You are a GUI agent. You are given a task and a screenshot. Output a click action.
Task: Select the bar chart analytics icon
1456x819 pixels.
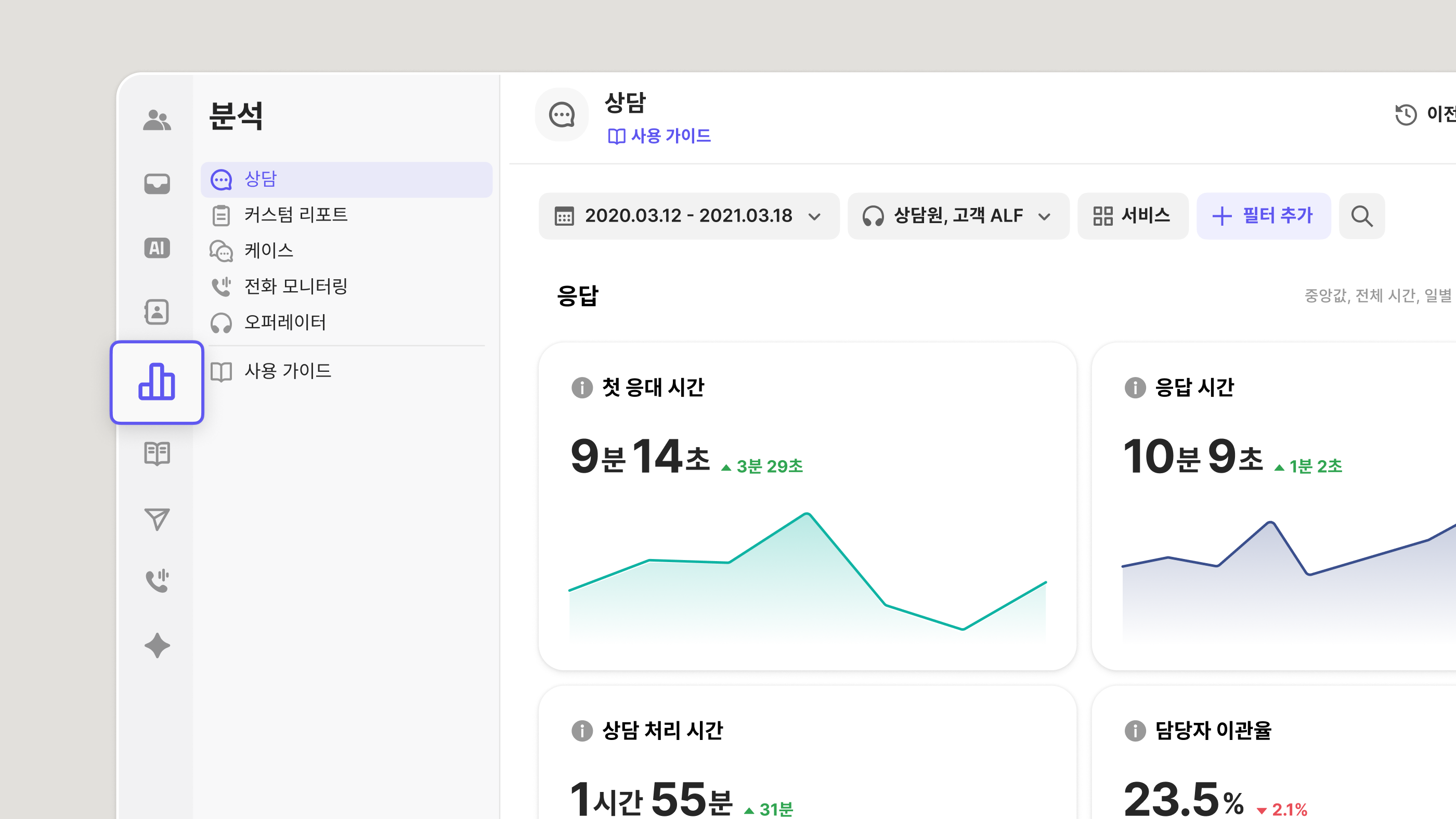pyautogui.click(x=157, y=382)
